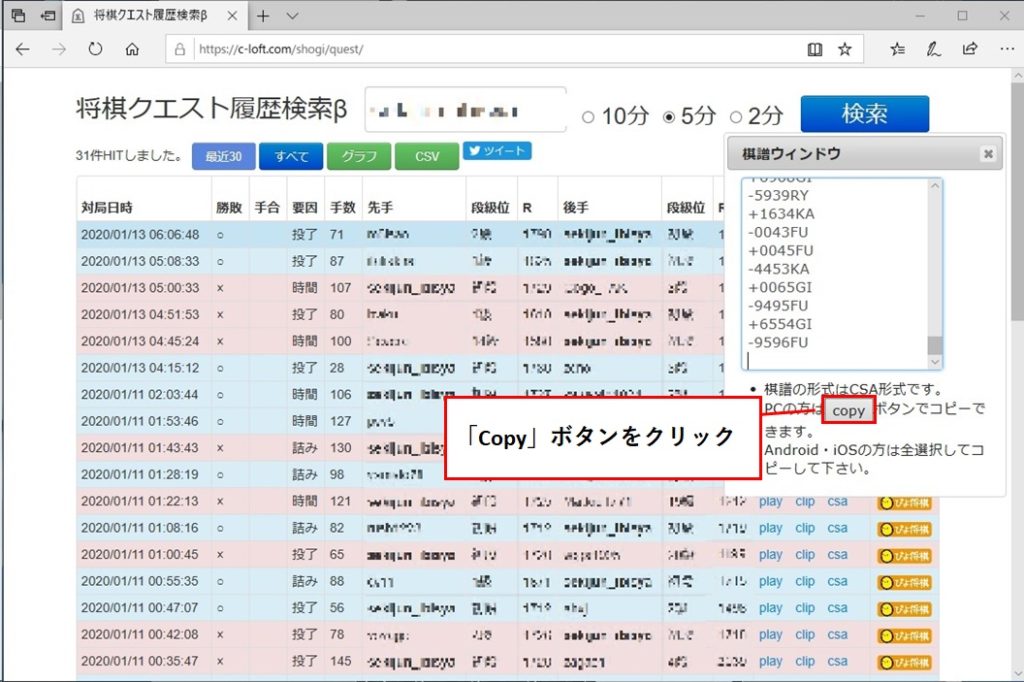Viewport: 1024px width, 682px height.
Task: Open play link in 00:55:35 row
Action: point(771,581)
